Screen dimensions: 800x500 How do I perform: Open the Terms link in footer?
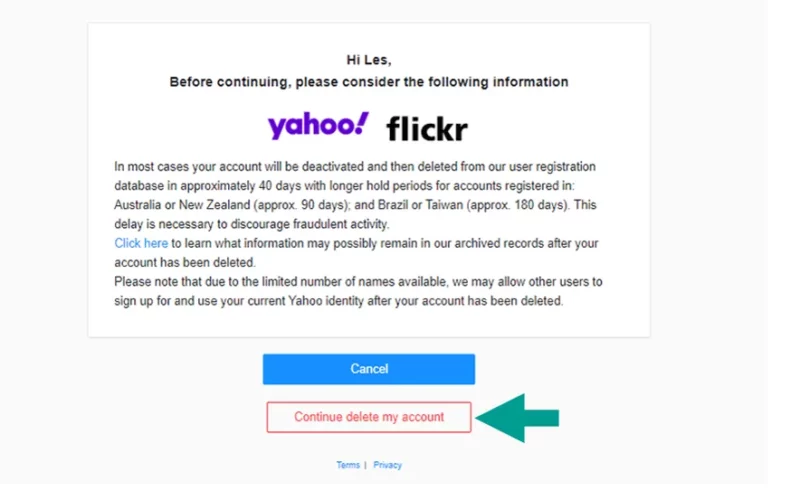(x=348, y=465)
